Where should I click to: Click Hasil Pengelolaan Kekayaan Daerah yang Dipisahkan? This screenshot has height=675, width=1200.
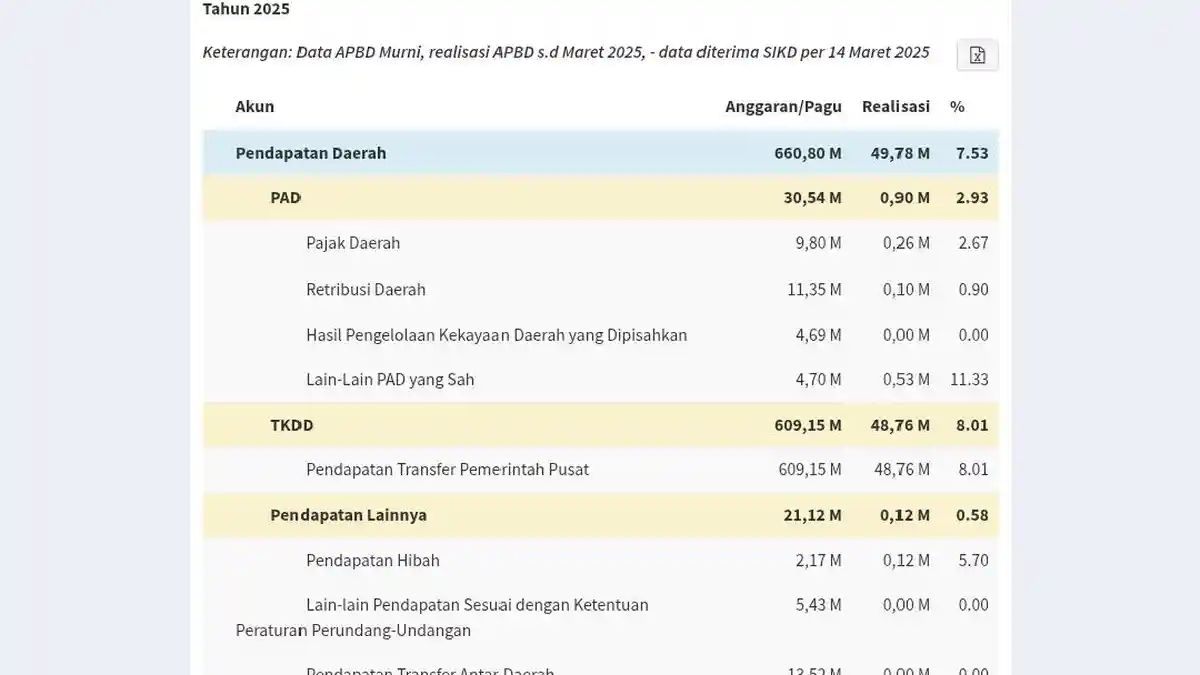tap(496, 335)
